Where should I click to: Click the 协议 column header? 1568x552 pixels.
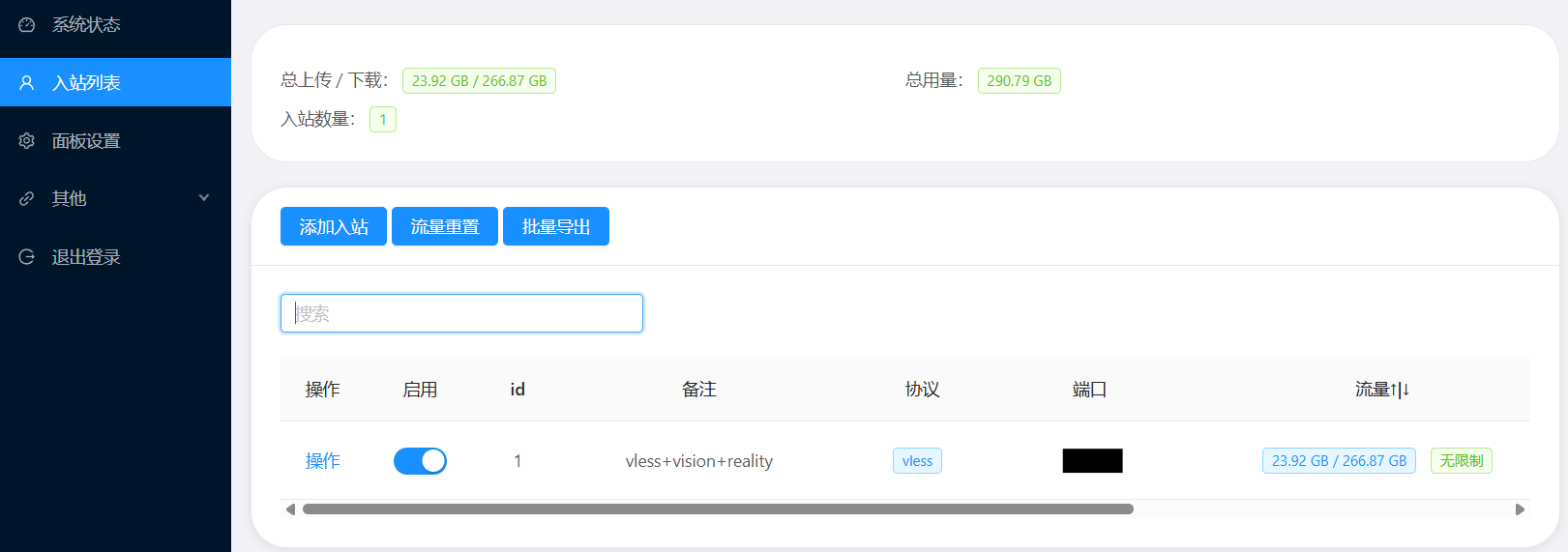(923, 390)
